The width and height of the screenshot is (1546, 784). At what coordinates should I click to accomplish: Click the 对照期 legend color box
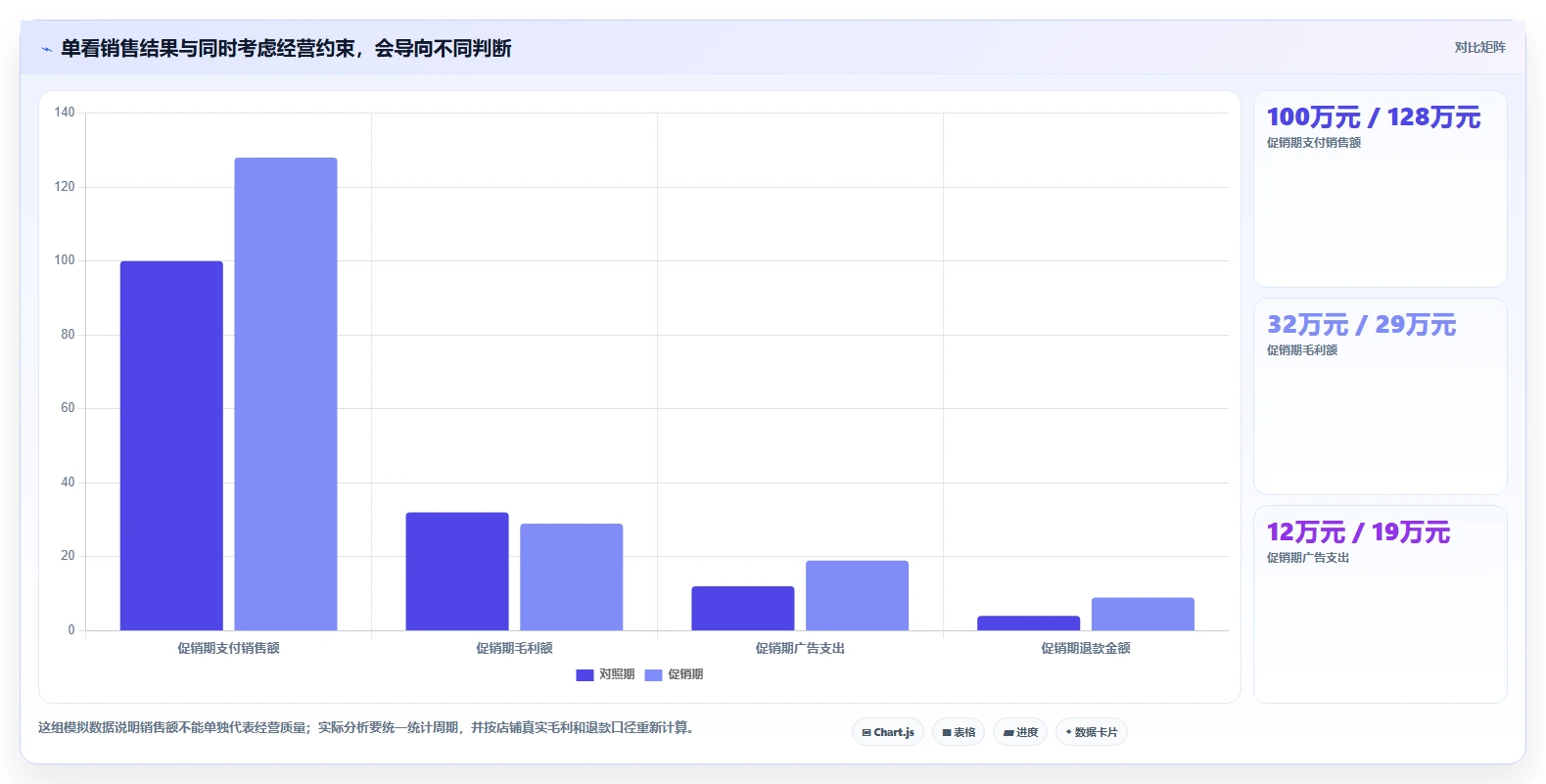click(585, 674)
